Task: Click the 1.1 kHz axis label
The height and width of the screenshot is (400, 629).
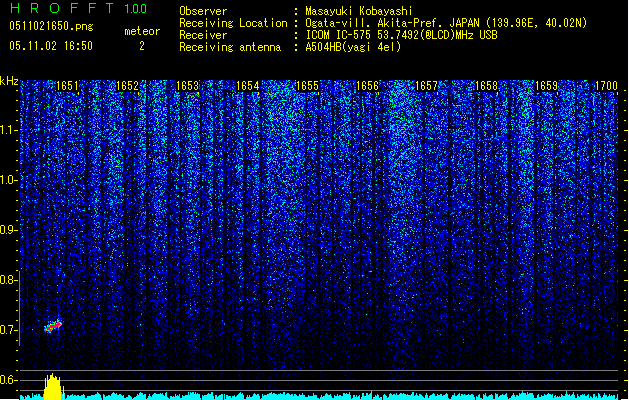Action: (8, 130)
